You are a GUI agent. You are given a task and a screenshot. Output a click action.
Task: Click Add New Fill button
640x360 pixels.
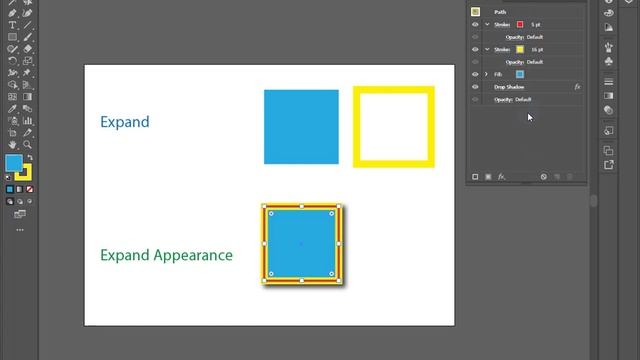[488, 177]
